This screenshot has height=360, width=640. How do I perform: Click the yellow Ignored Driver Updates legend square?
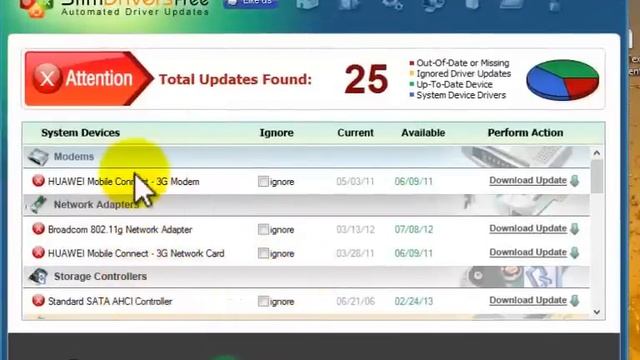pyautogui.click(x=412, y=73)
